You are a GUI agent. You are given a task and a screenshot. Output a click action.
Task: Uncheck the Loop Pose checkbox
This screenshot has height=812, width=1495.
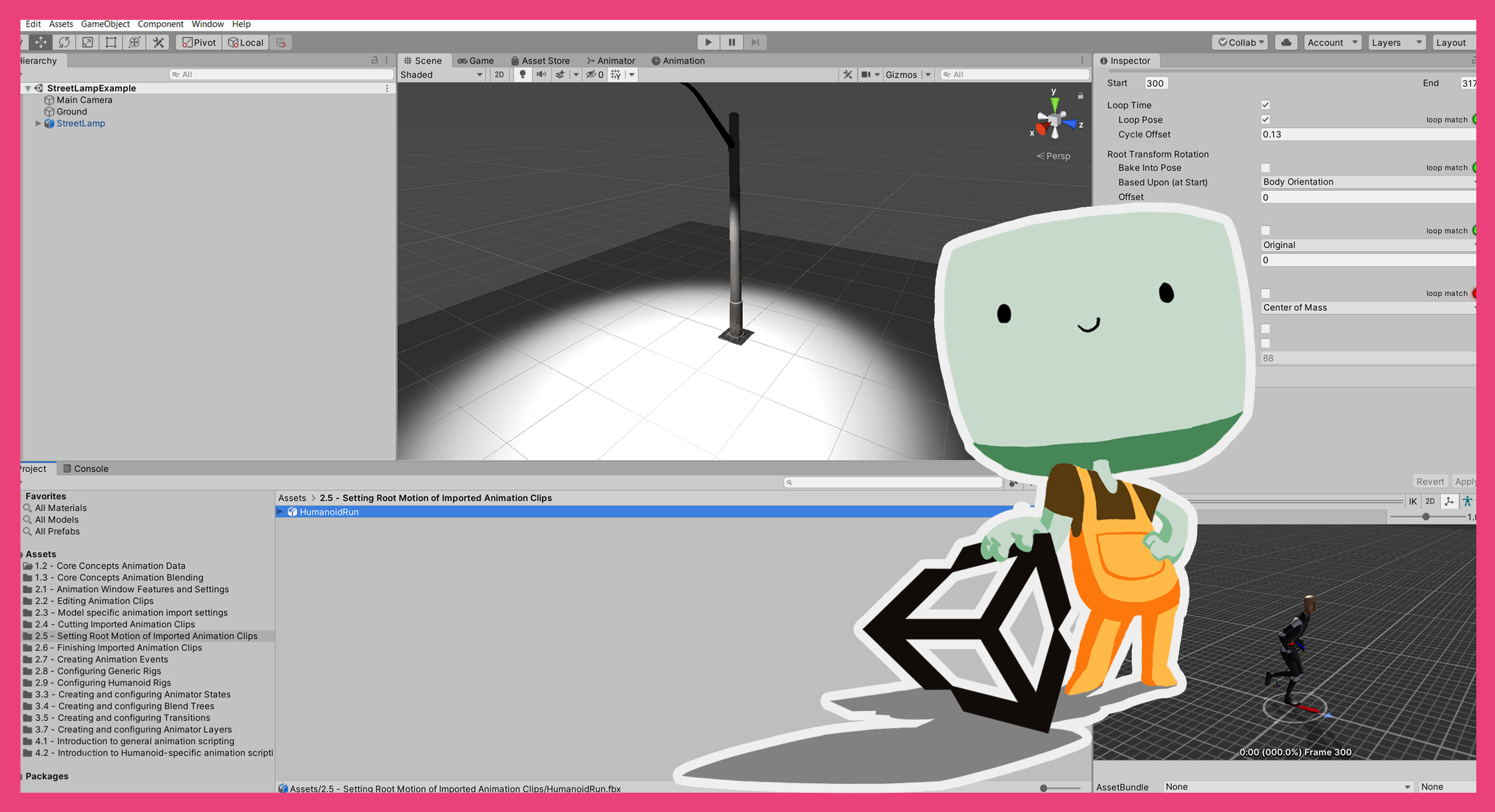click(1265, 120)
